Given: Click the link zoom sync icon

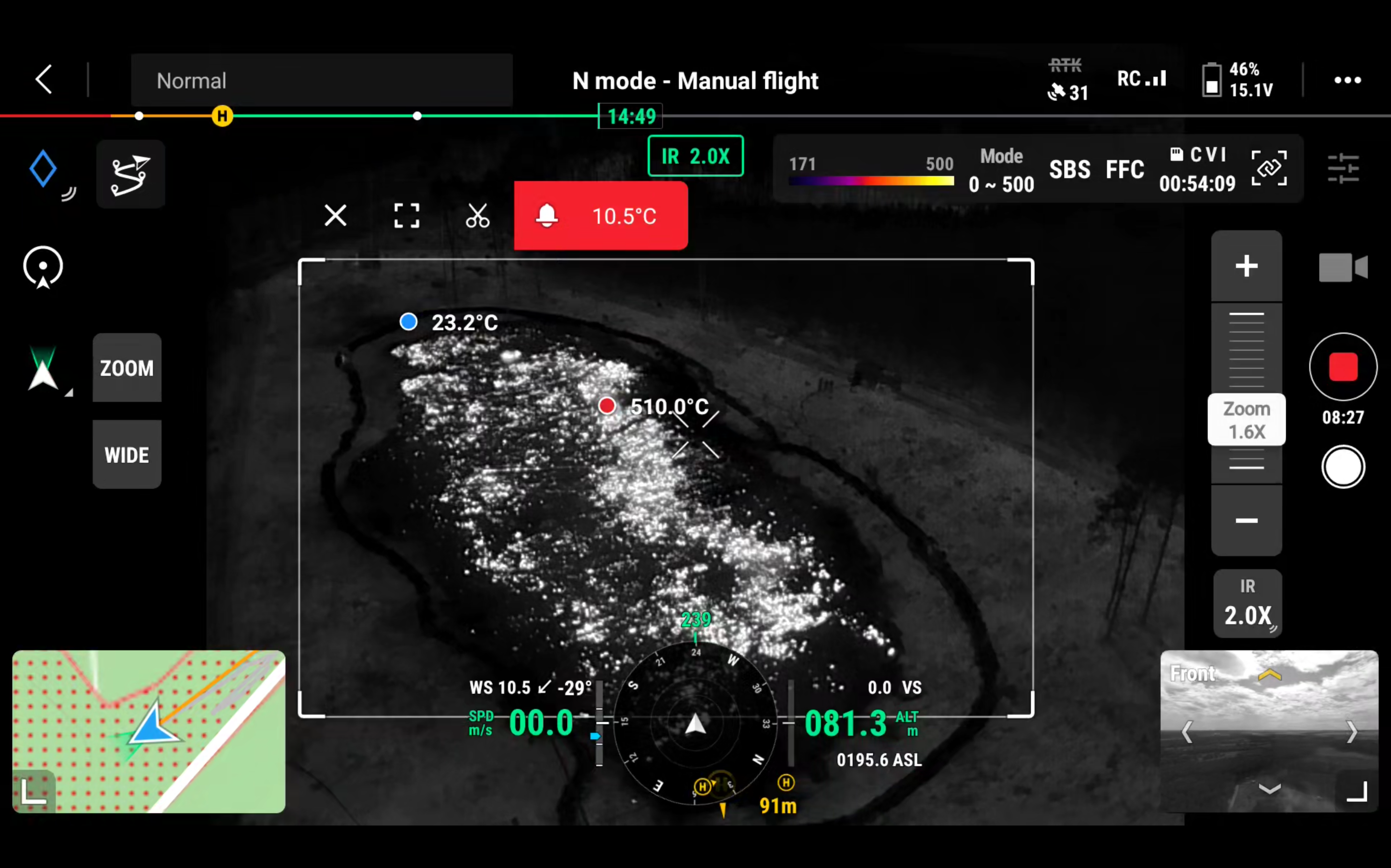Looking at the screenshot, I should 1269,168.
